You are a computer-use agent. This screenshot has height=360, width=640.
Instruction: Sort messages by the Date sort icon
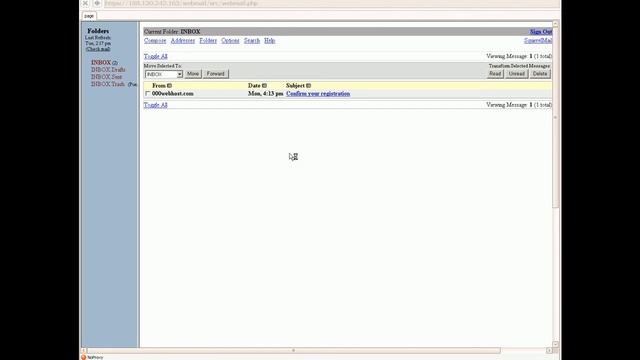(264, 86)
